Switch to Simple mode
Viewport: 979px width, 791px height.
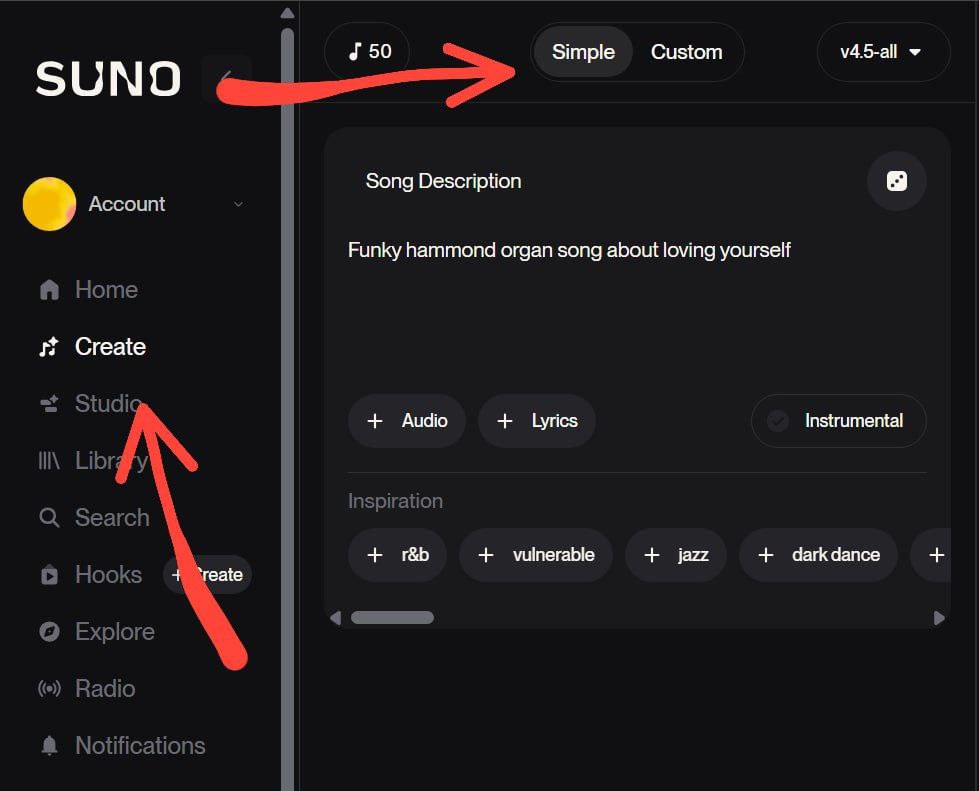tap(583, 52)
